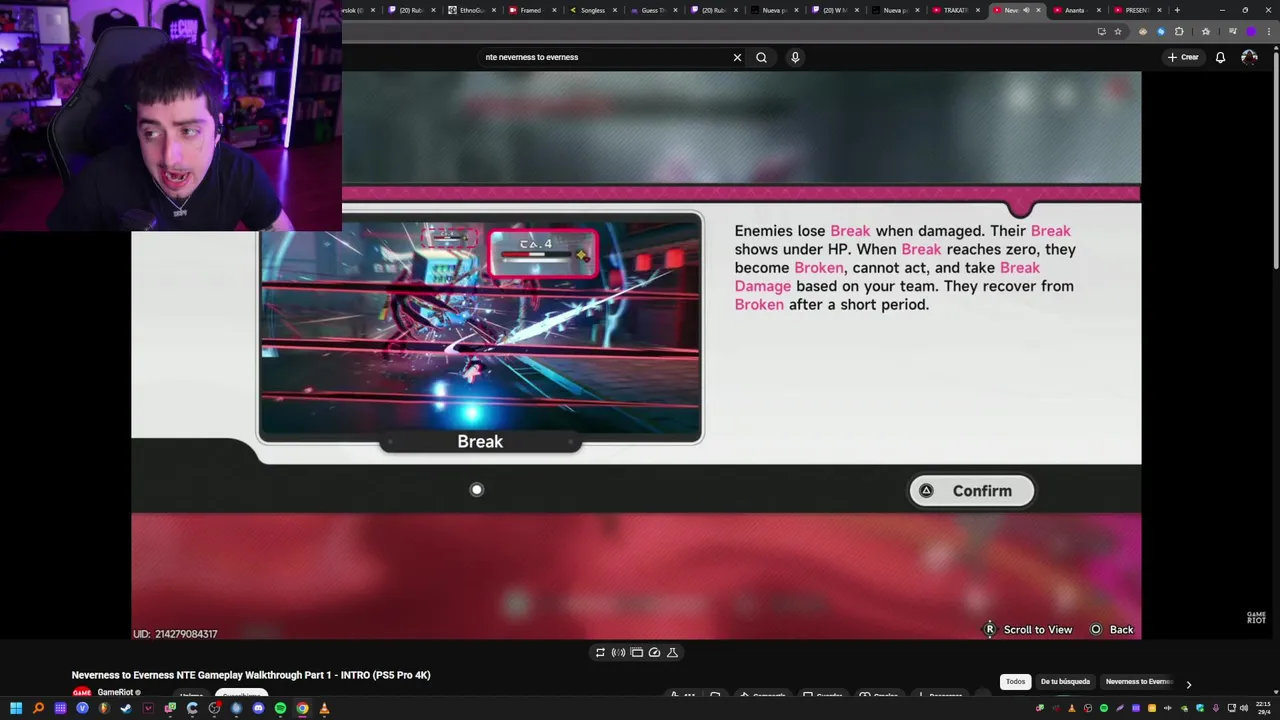The width and height of the screenshot is (1280, 720).
Task: Open the YouTube account avatar menu
Action: 1249,57
